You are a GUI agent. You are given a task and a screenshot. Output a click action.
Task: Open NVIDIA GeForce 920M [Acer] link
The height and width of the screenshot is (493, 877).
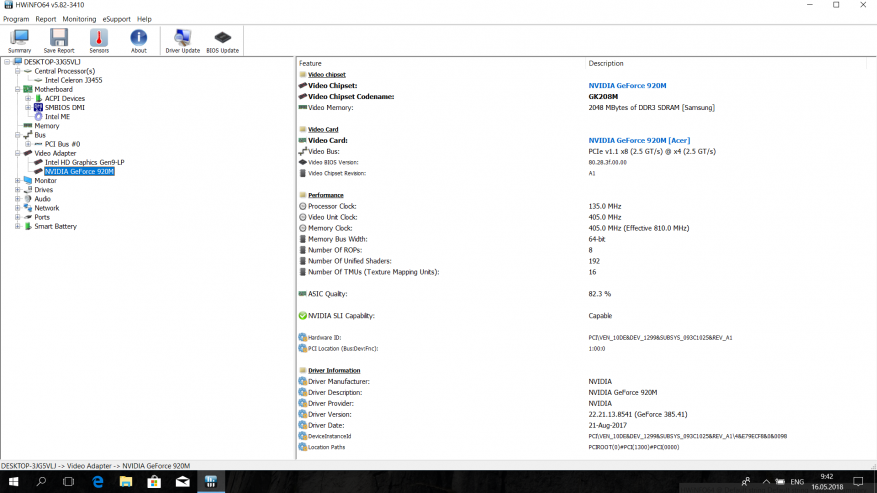639,140
